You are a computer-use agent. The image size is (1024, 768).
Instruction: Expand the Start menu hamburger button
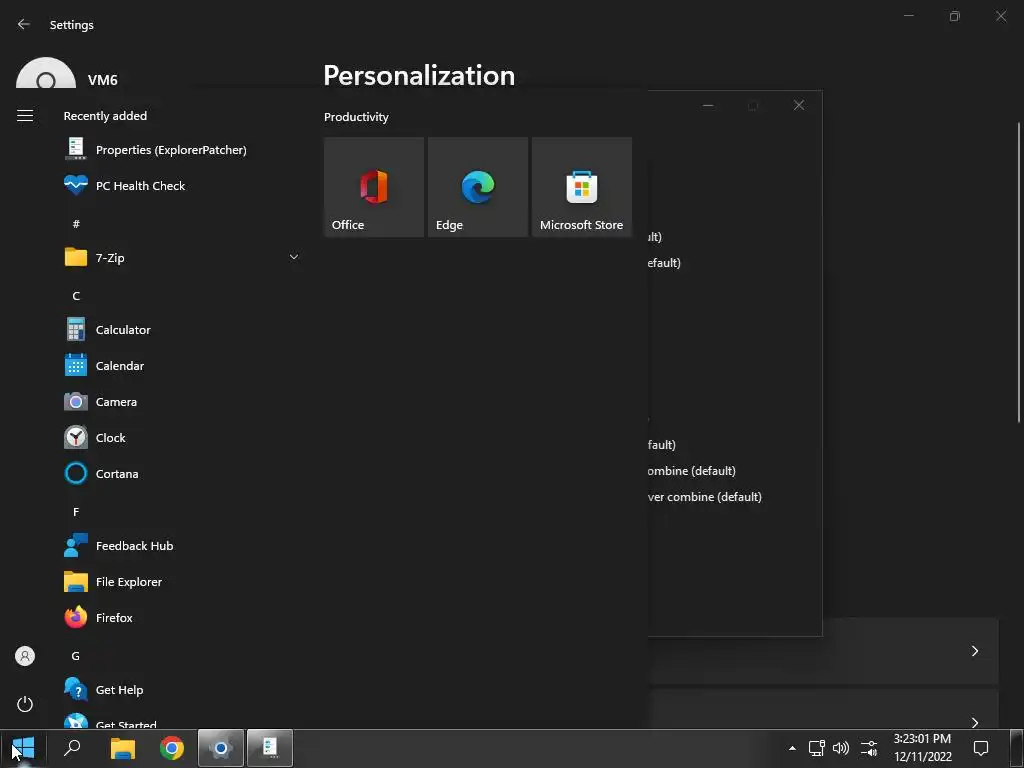pyautogui.click(x=25, y=116)
